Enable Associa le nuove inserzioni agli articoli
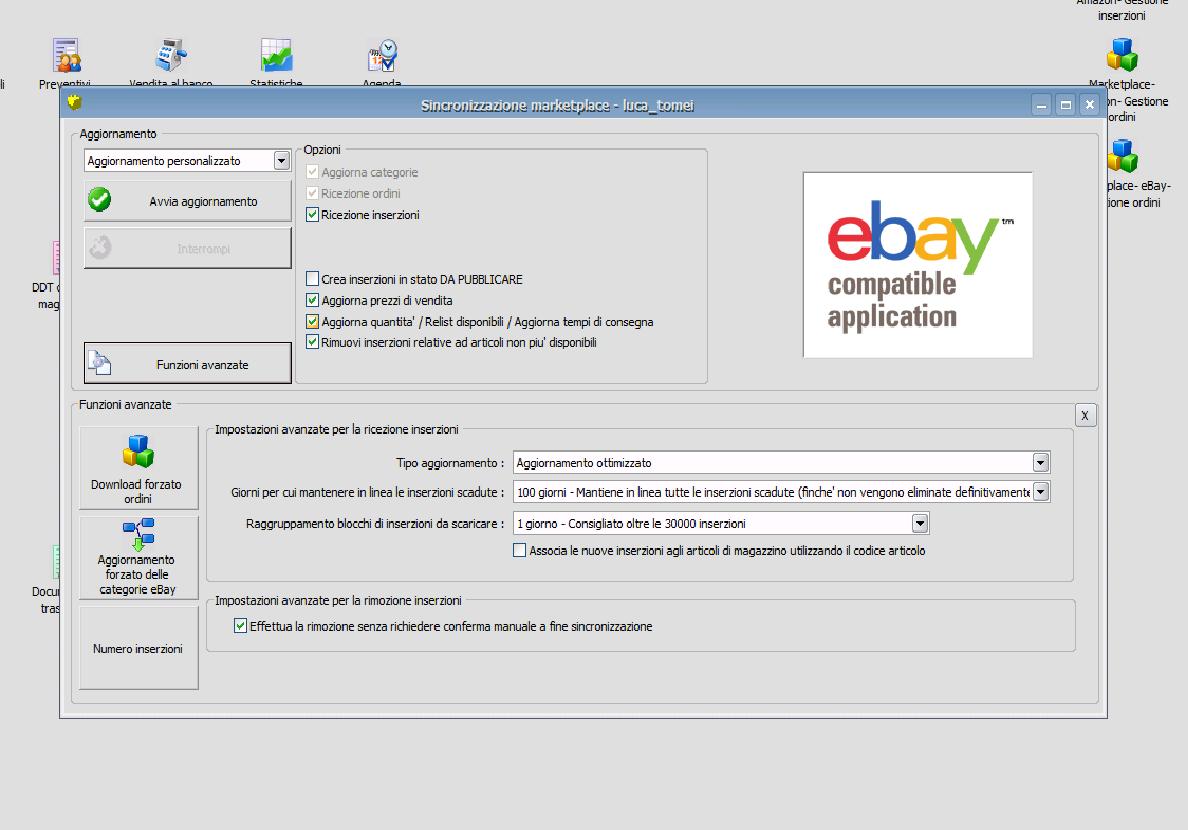 519,550
